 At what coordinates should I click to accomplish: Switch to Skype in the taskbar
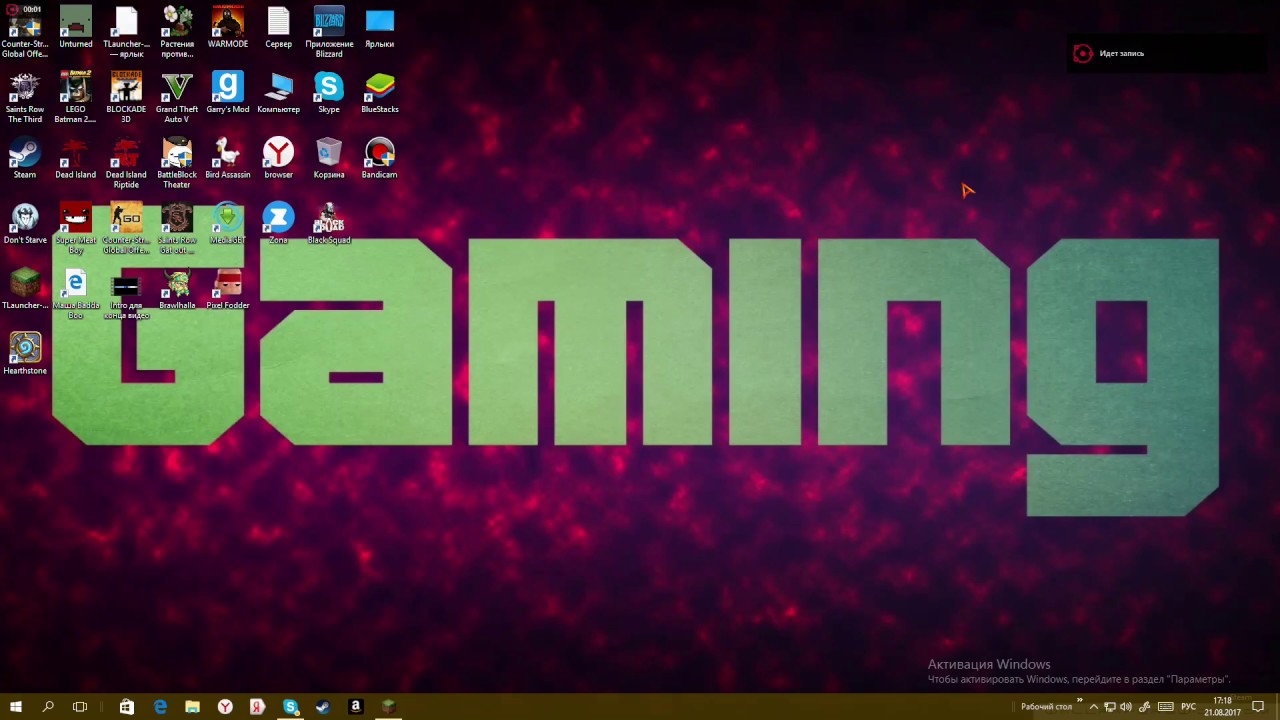290,707
